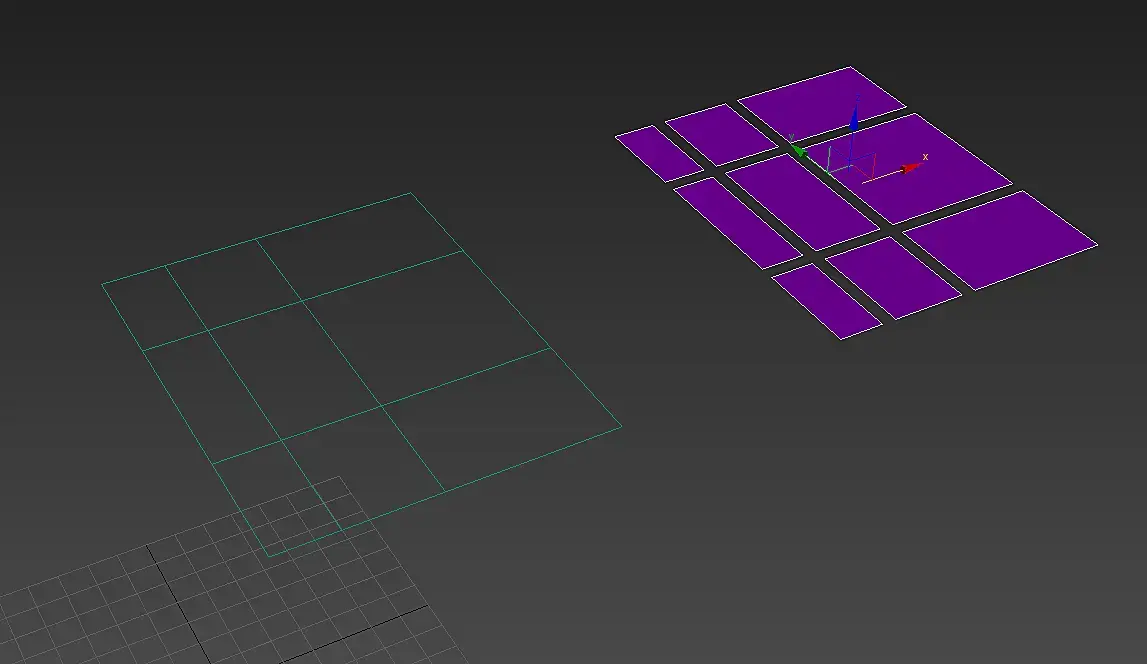Click the wireframe plane's rightmost corner vertex
This screenshot has height=664, width=1147.
coord(622,426)
